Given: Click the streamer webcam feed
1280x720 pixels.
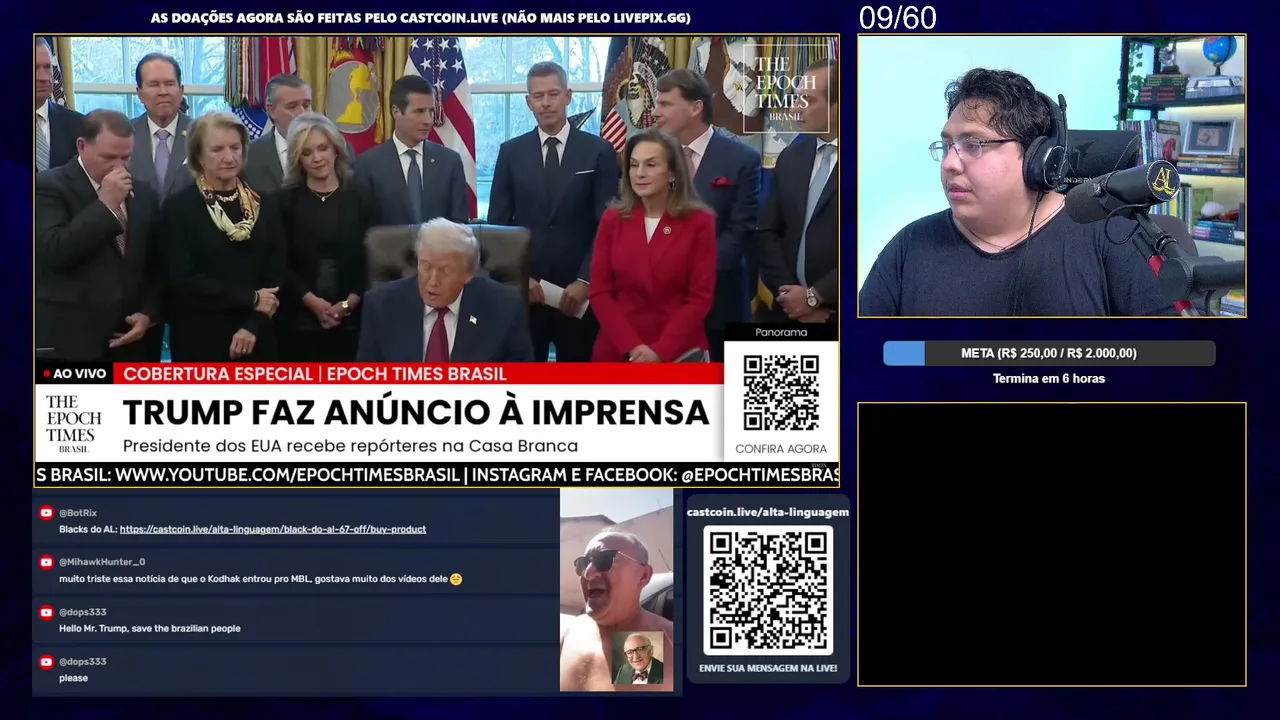Looking at the screenshot, I should coord(1052,176).
